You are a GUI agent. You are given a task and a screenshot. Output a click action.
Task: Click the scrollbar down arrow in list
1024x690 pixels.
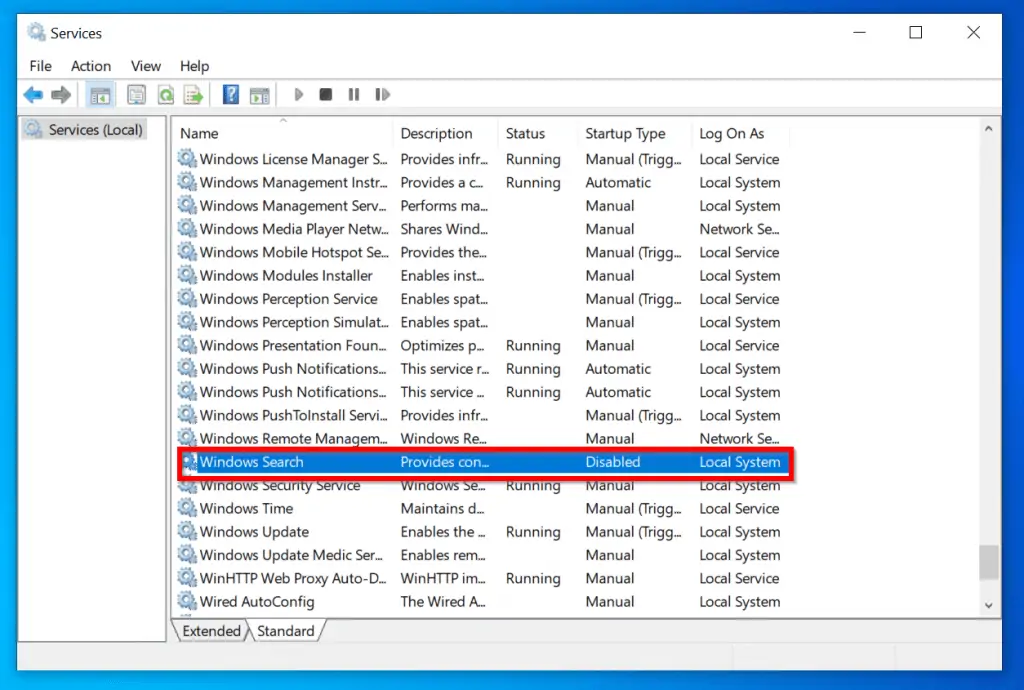click(x=988, y=605)
